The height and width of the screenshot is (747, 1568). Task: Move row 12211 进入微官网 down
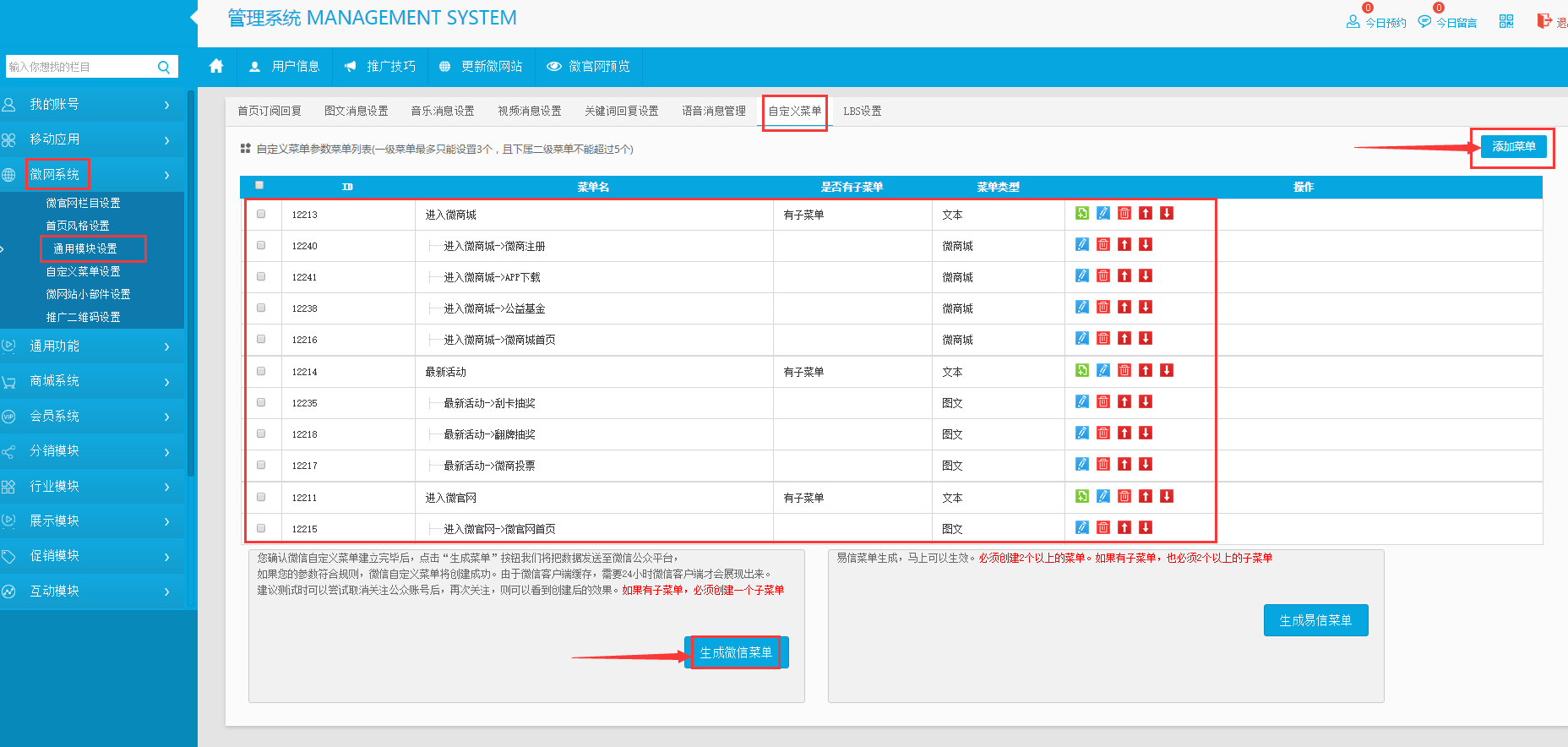coord(1167,496)
